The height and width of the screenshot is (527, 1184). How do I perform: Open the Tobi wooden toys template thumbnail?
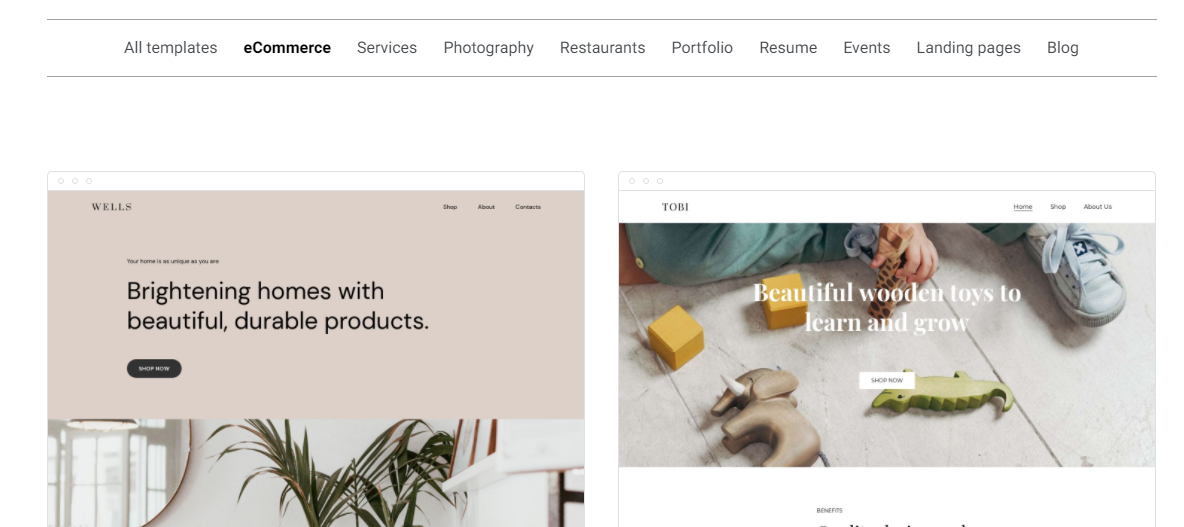click(x=886, y=350)
